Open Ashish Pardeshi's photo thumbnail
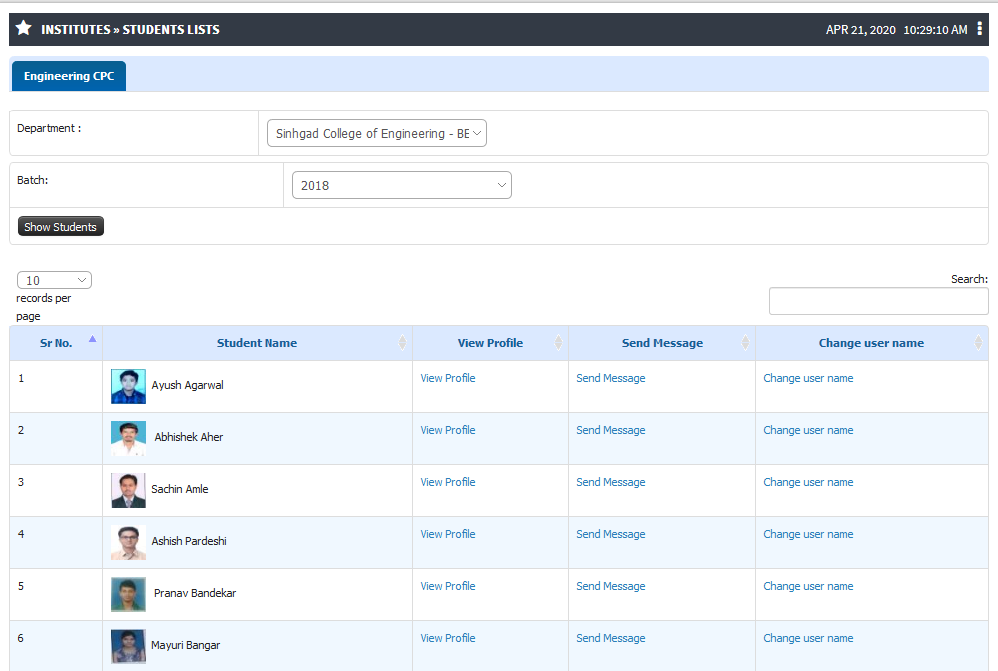998x671 pixels. coord(129,542)
